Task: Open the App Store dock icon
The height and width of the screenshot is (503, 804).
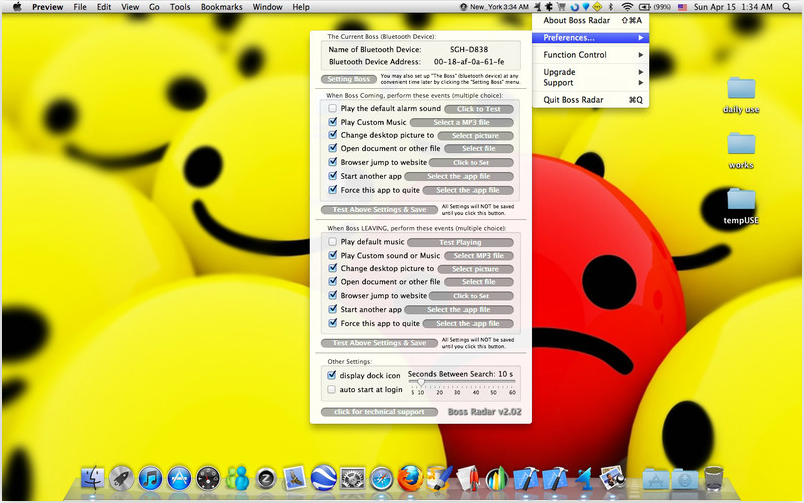Action: tap(179, 478)
